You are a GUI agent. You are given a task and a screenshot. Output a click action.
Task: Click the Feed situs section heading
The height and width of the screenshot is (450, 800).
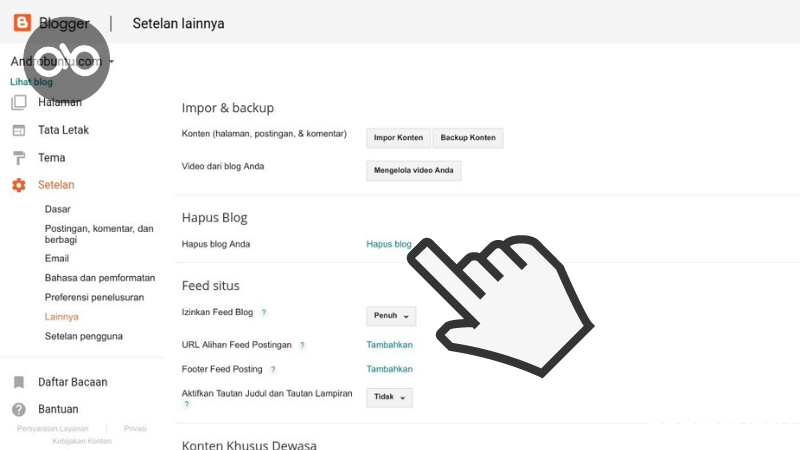pos(211,285)
